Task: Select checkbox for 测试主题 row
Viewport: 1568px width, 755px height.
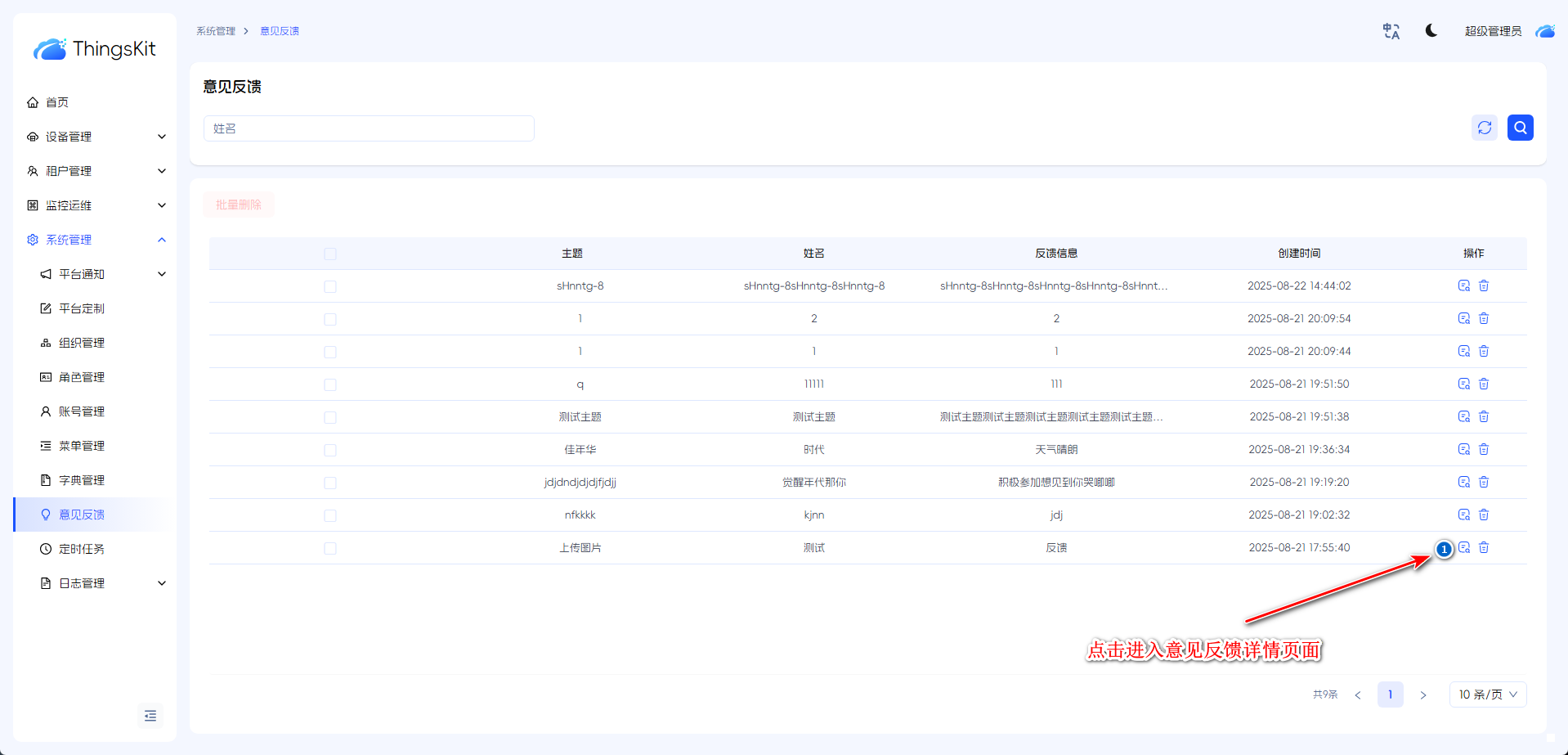Action: click(330, 417)
